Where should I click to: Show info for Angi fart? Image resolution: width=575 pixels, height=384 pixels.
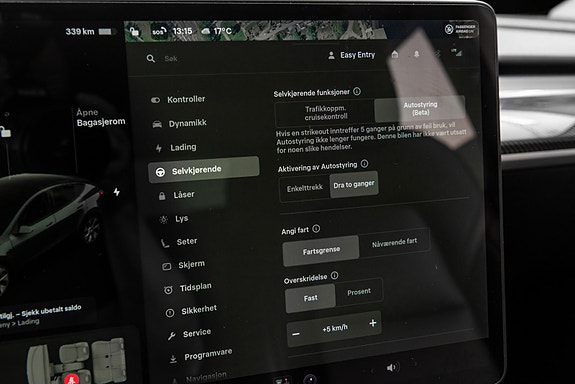(316, 229)
